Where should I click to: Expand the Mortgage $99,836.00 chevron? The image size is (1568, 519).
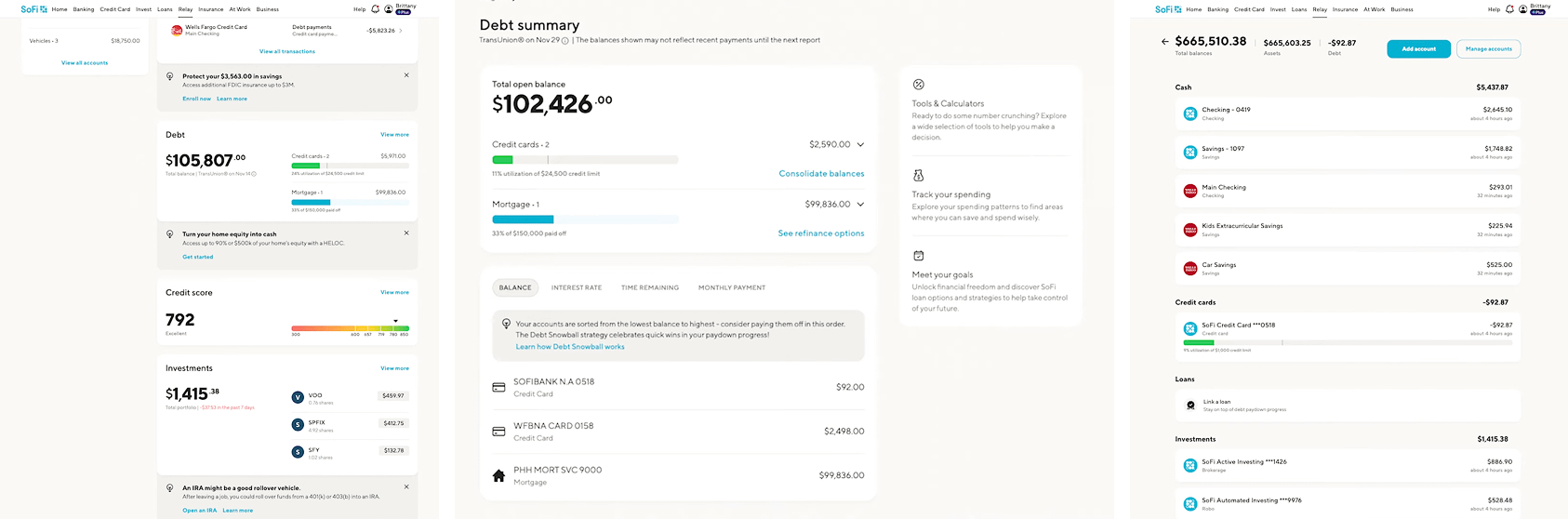pos(860,205)
